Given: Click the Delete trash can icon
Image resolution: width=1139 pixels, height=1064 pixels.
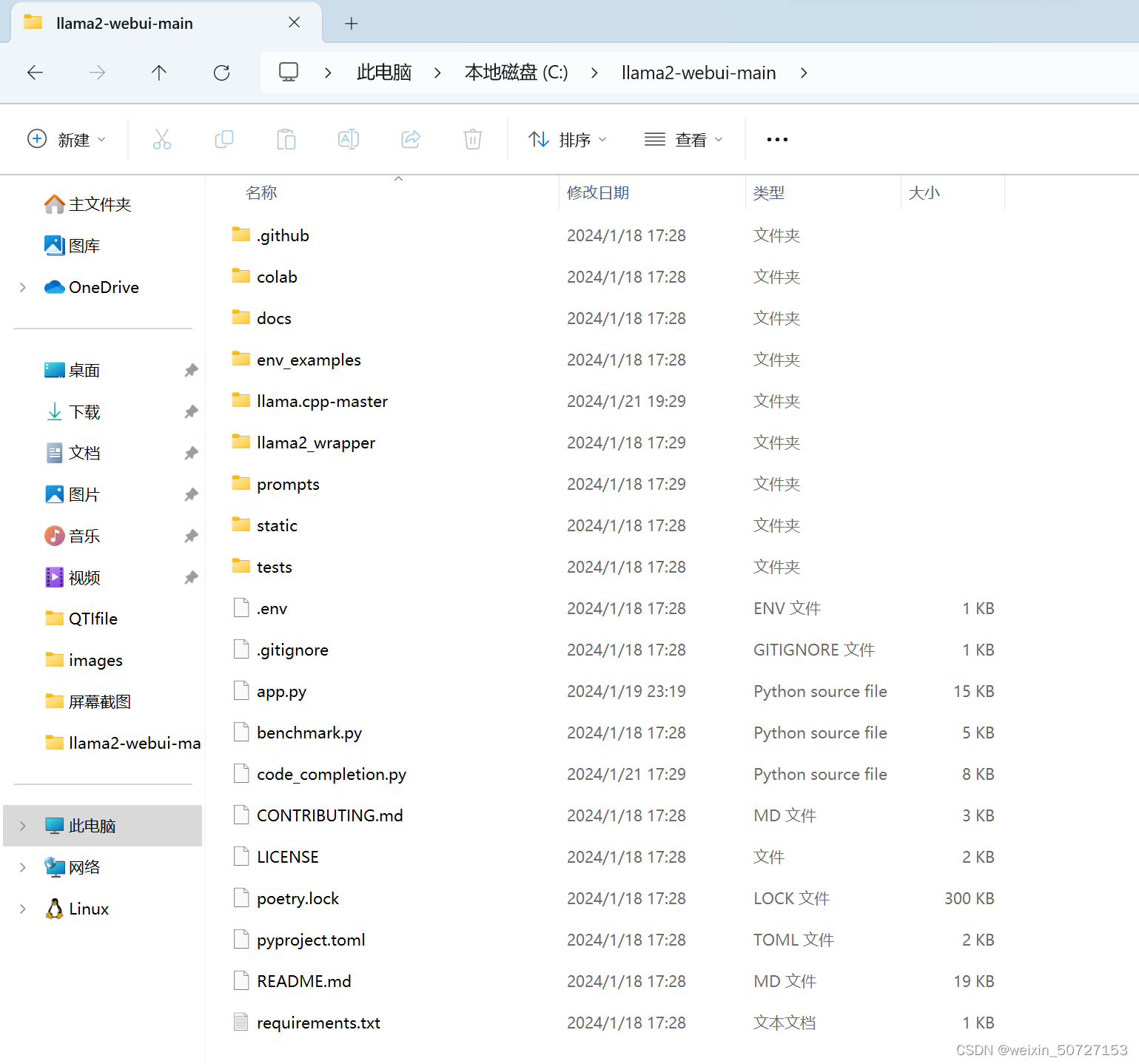Looking at the screenshot, I should click(473, 139).
